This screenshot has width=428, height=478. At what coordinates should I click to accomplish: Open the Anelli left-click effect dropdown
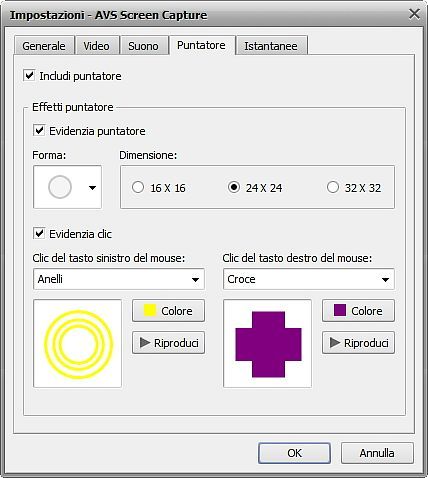119,279
